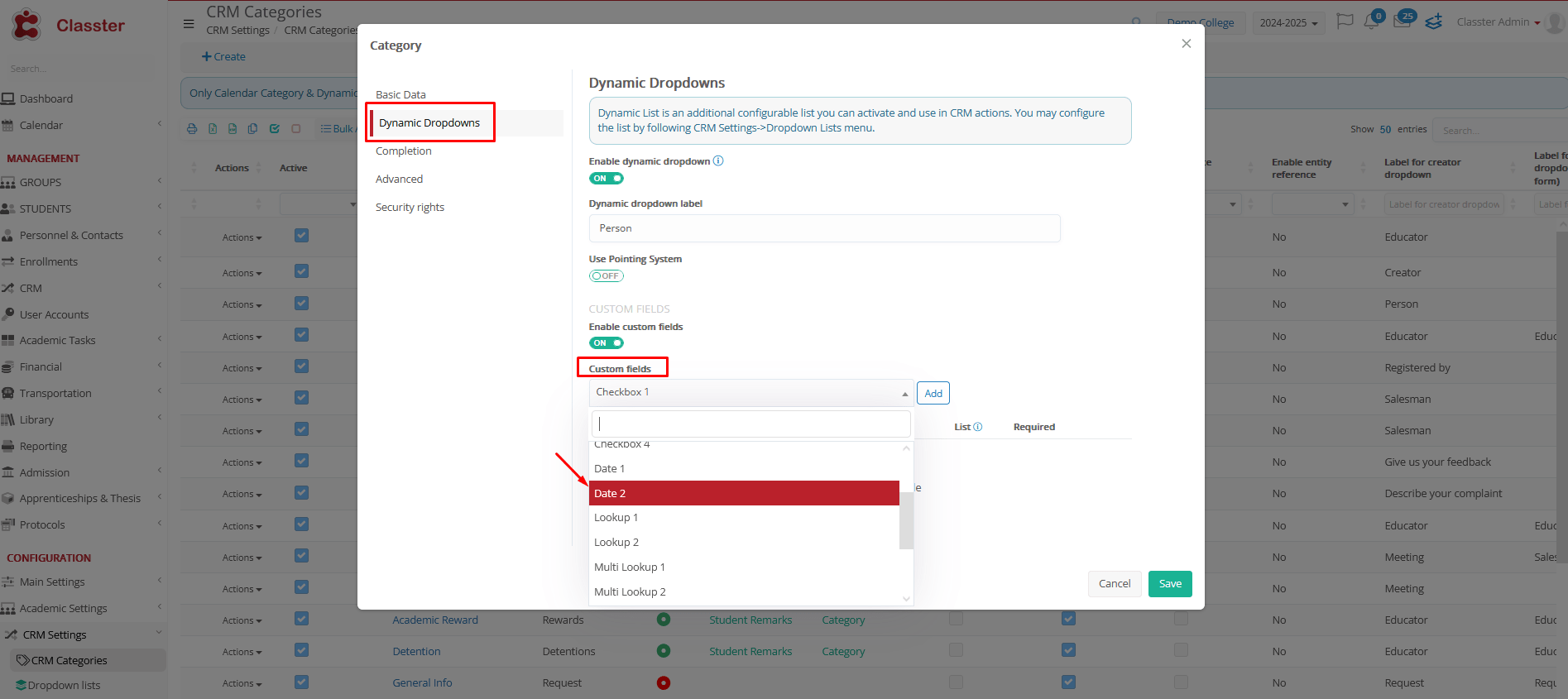Toggle the Enable custom fields switch
The width and height of the screenshot is (1568, 699).
coord(607,343)
